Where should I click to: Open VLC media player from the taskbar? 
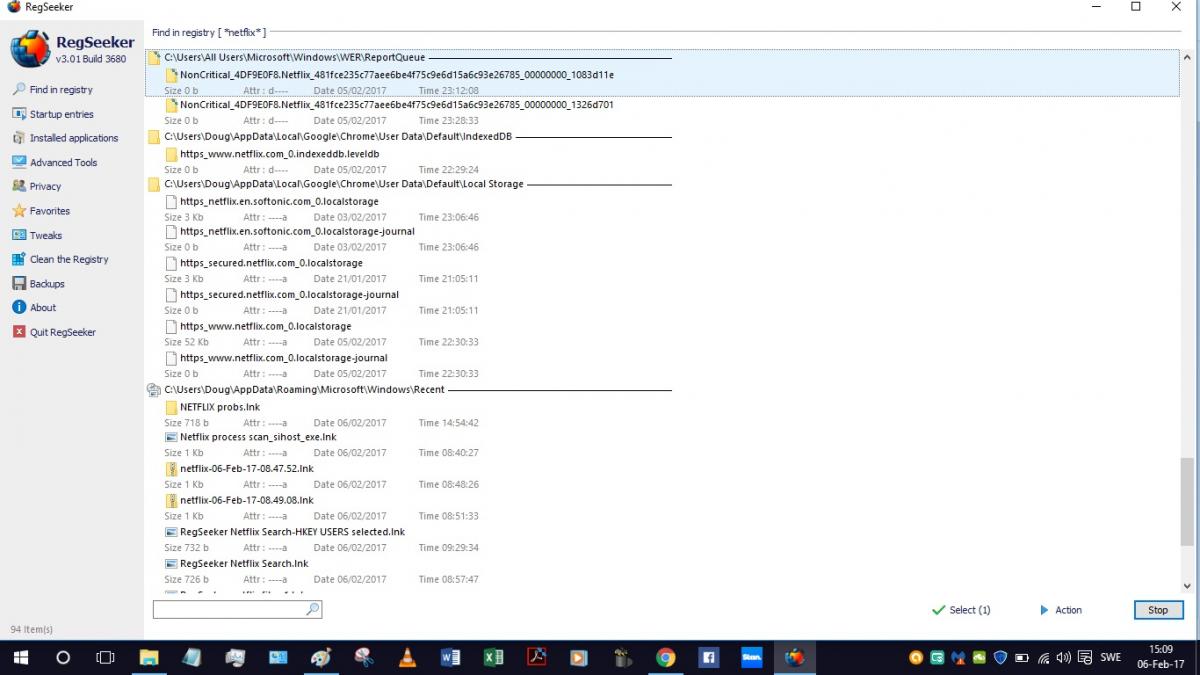[407, 657]
